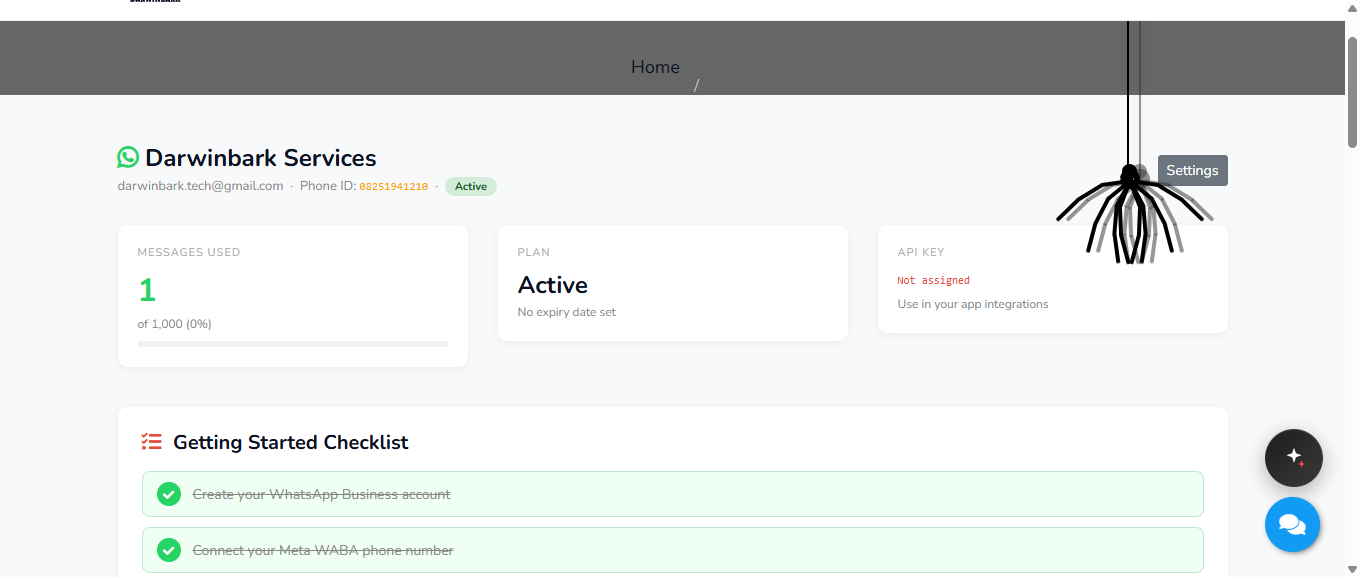Click the red checklist icon by Getting Started
Viewport: 1360px width, 577px height.
pos(152,442)
